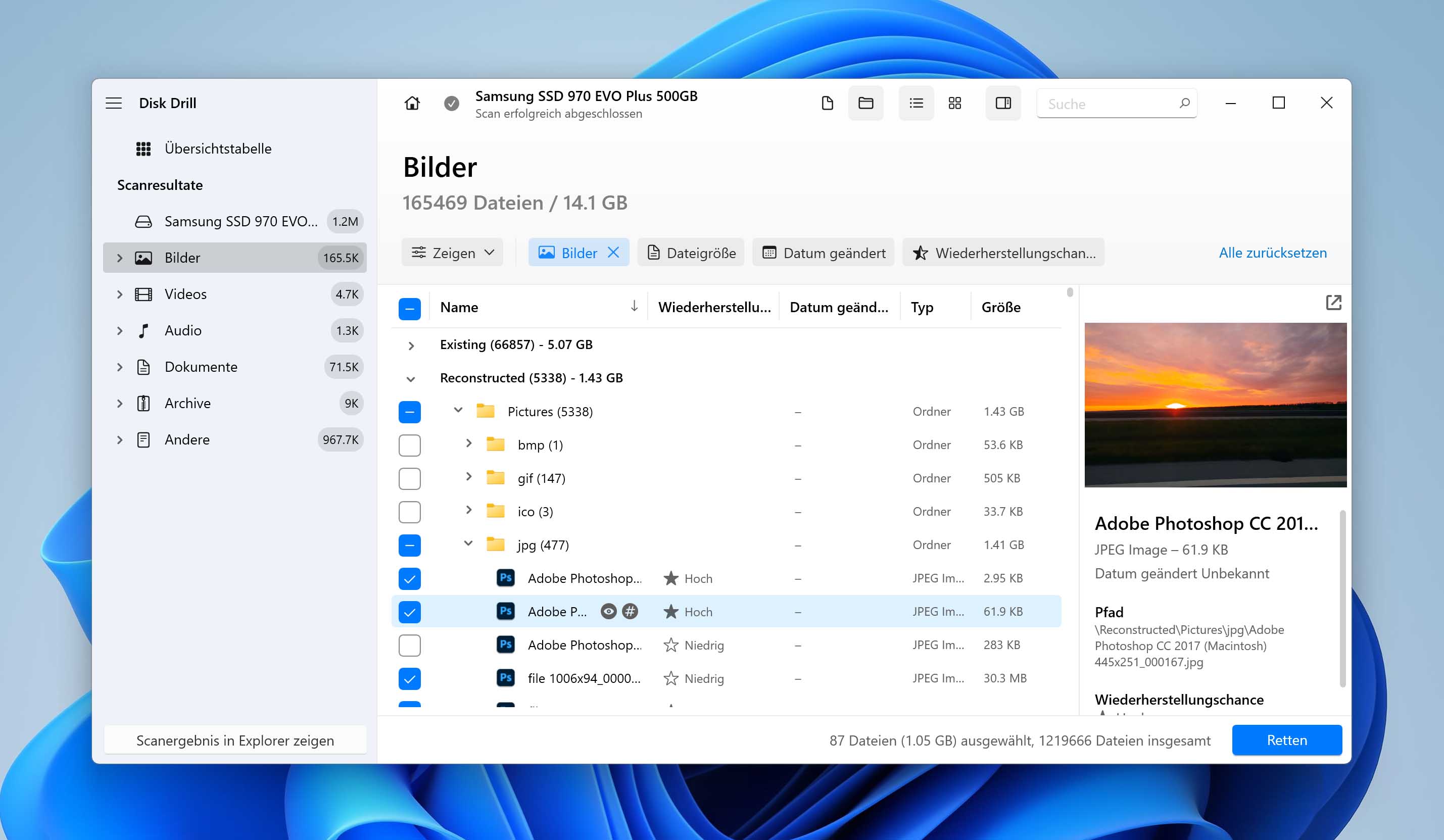Expand the Existing (66857) group
The width and height of the screenshot is (1444, 840).
click(411, 345)
